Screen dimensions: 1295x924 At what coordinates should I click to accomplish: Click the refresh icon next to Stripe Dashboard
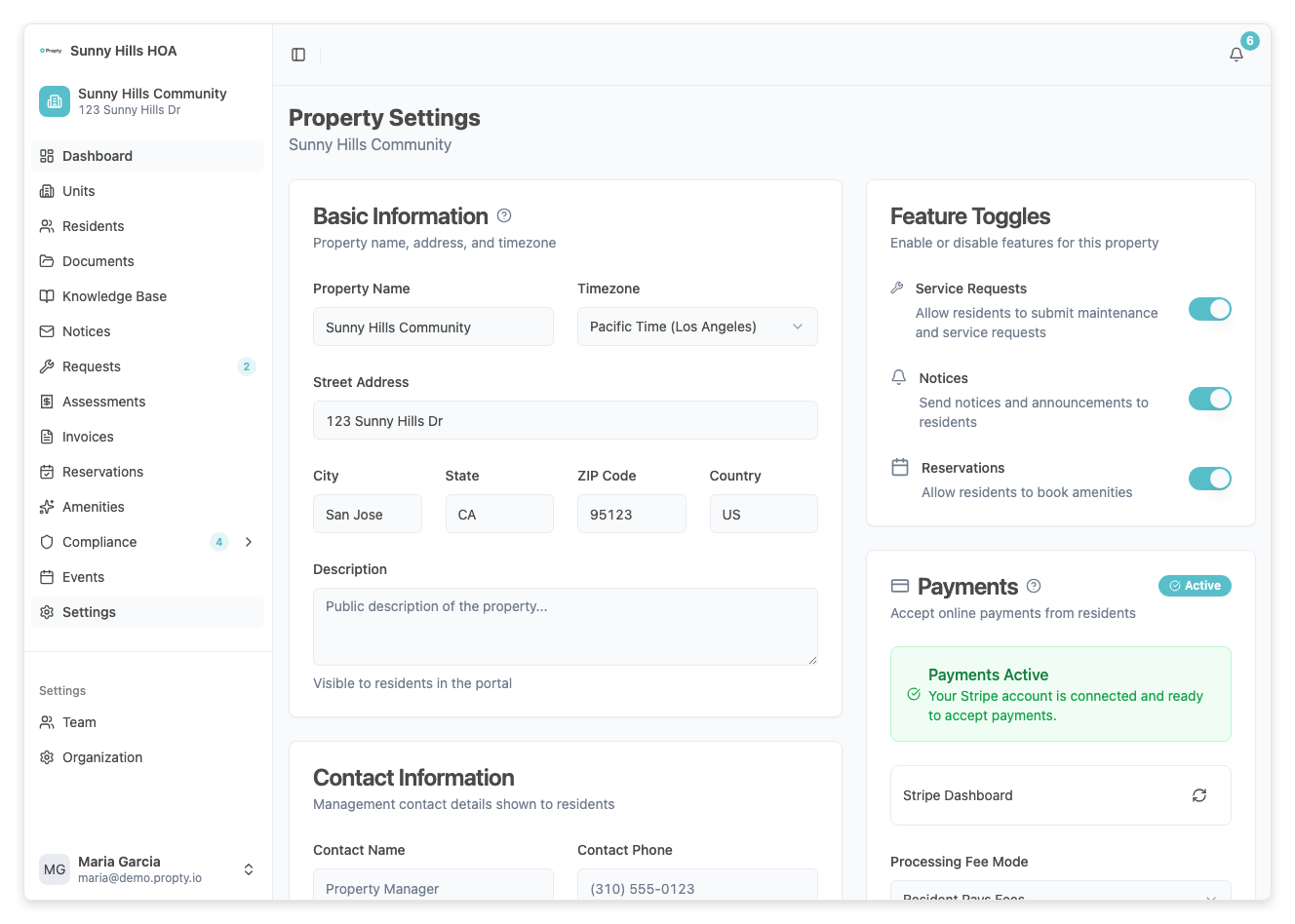click(1198, 795)
